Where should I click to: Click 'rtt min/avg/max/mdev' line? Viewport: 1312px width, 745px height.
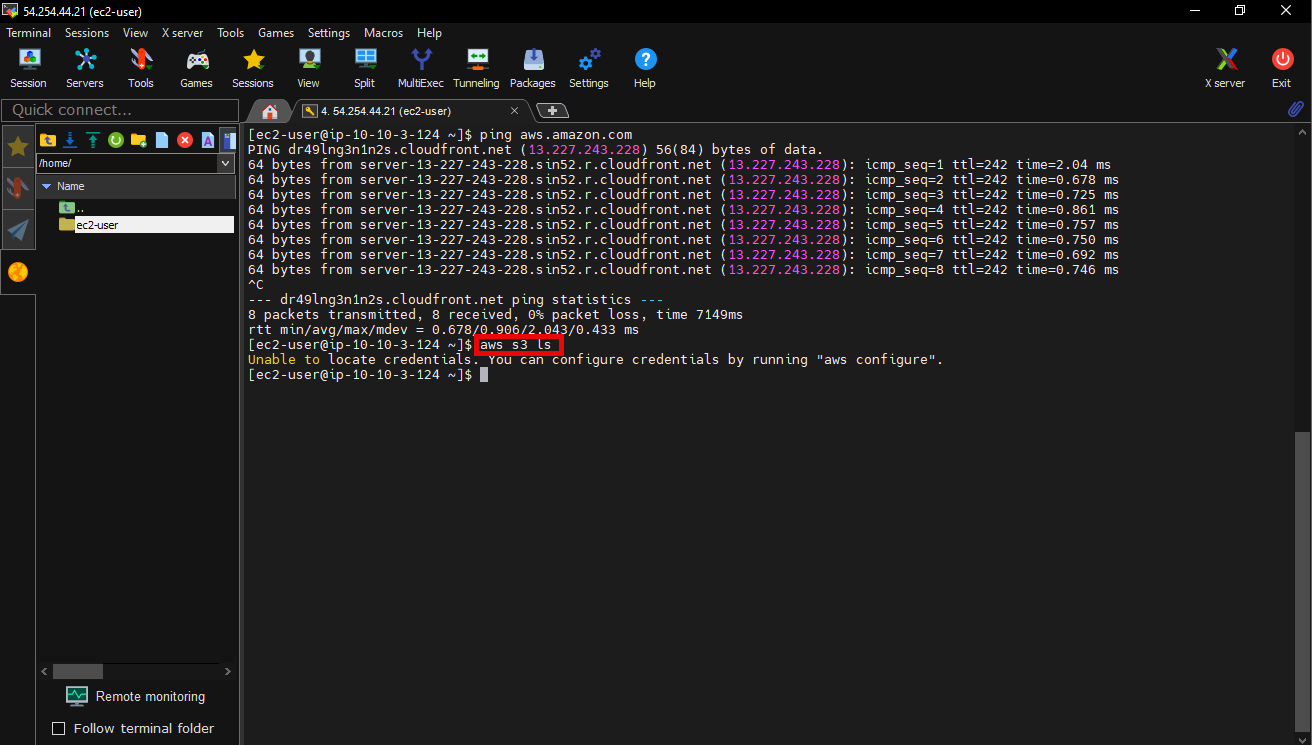point(443,330)
